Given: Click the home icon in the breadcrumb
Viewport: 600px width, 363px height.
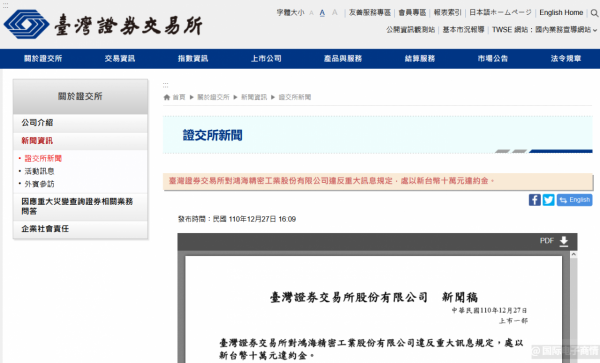Looking at the screenshot, I should click(x=166, y=97).
